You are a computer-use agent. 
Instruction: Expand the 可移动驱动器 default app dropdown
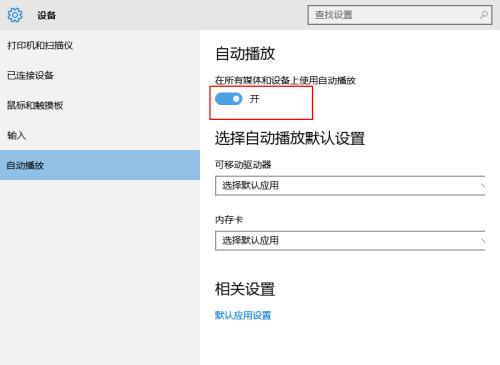tap(350, 186)
